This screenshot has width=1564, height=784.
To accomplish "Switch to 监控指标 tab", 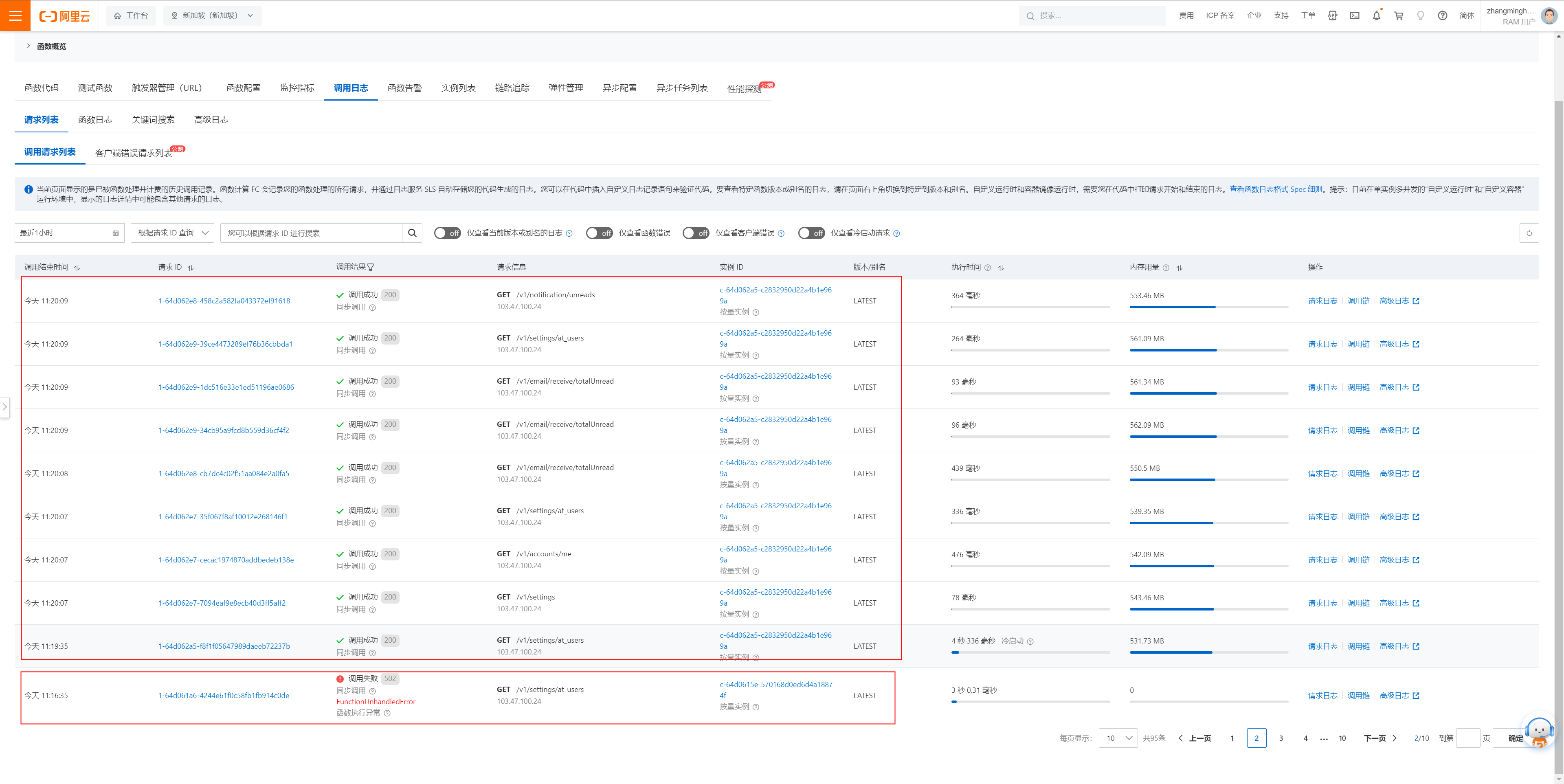I will pos(297,88).
